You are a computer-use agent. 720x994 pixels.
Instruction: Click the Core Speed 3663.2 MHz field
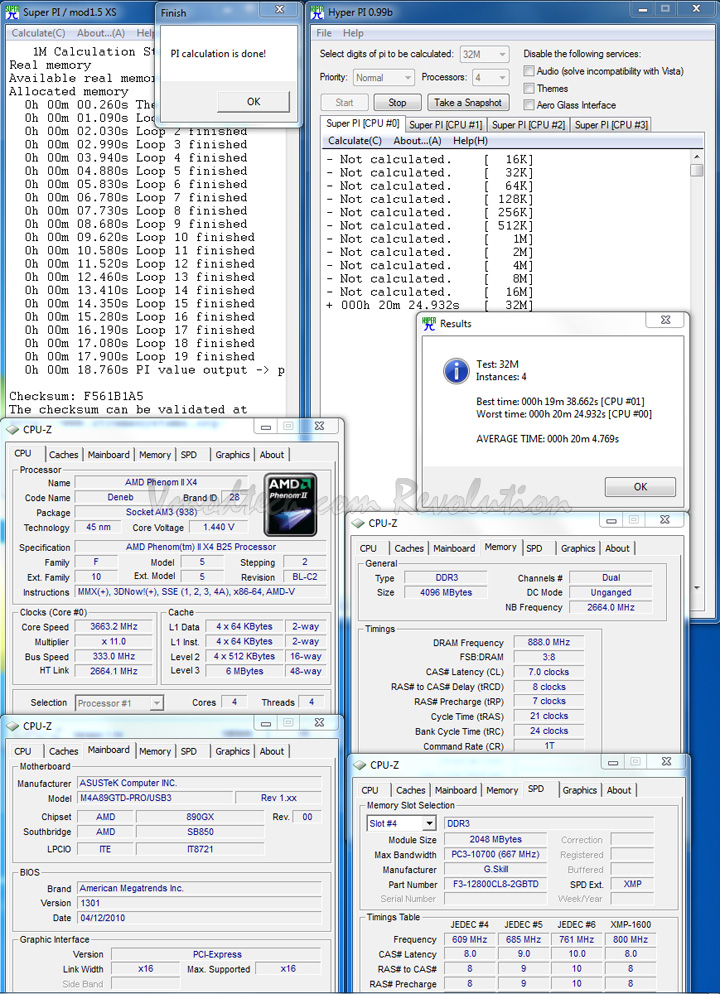click(x=114, y=626)
